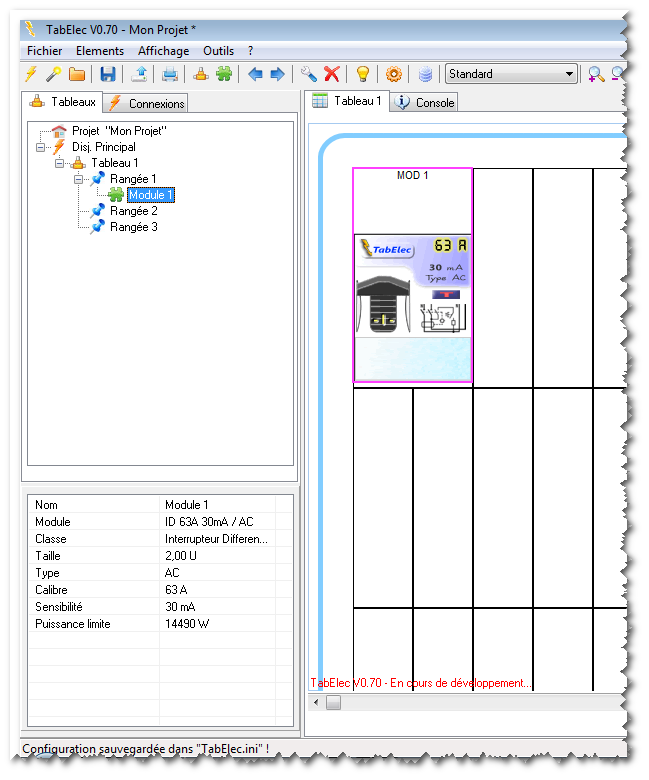Viewport: 649px width, 780px height.
Task: Click the MOD 1 label on the panel
Action: coord(412,175)
